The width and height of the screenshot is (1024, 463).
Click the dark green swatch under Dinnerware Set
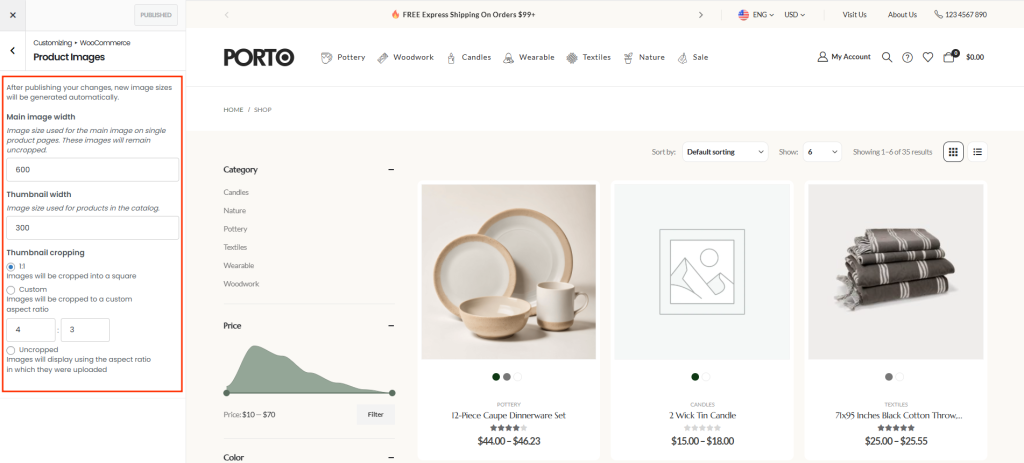[x=496, y=377]
